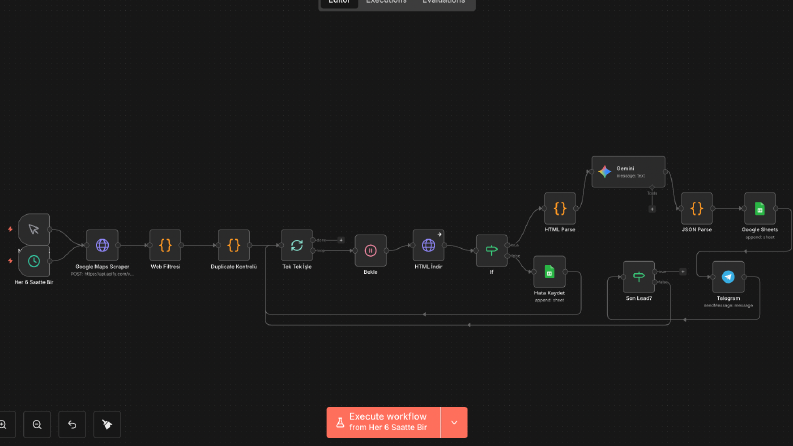Click the tidy up workflow broom button

pos(107,424)
